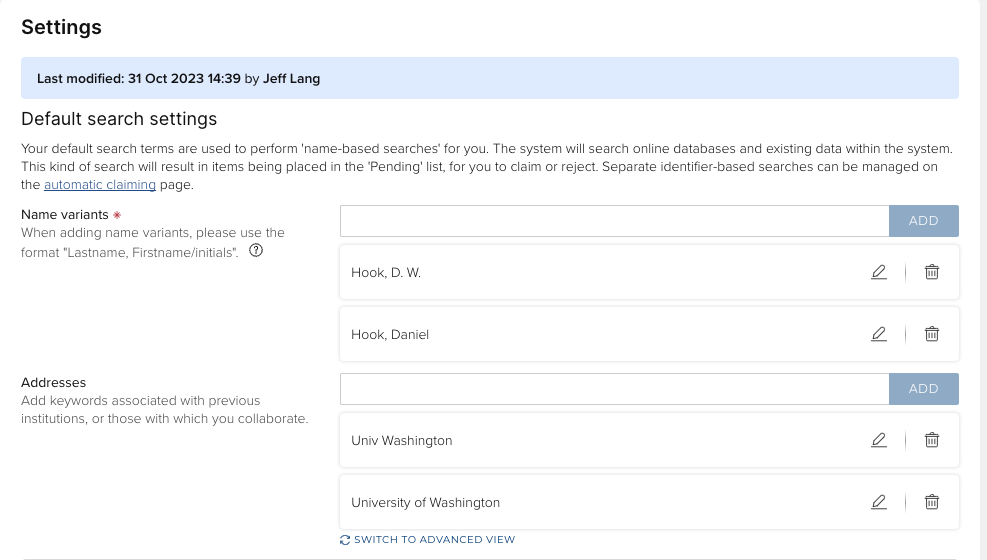Delete the 'Hook, Daniel' name variant
The height and width of the screenshot is (560, 987).
(x=932, y=334)
